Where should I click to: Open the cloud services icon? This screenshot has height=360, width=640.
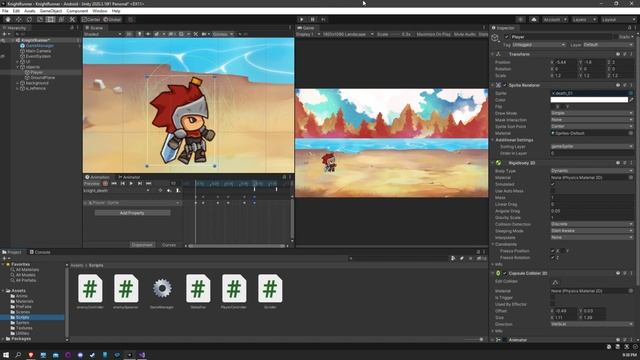[x=534, y=20]
